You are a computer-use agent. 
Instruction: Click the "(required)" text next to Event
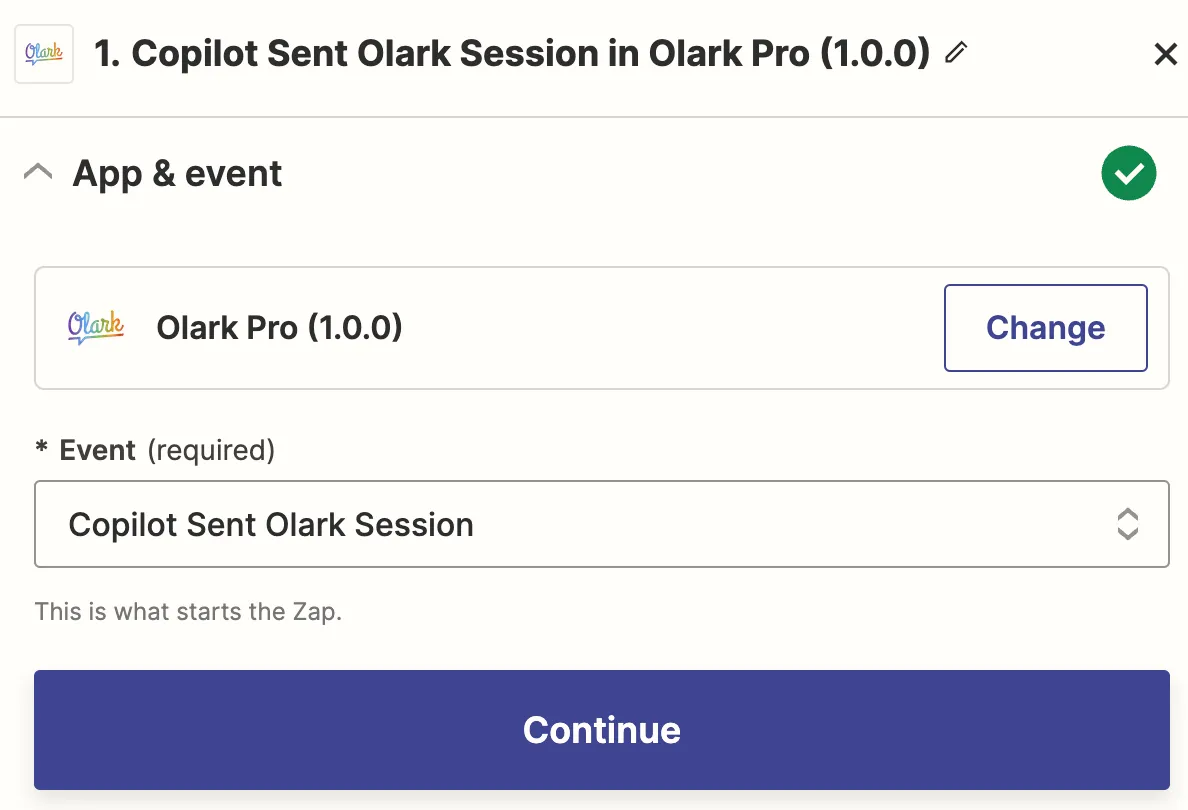point(211,451)
